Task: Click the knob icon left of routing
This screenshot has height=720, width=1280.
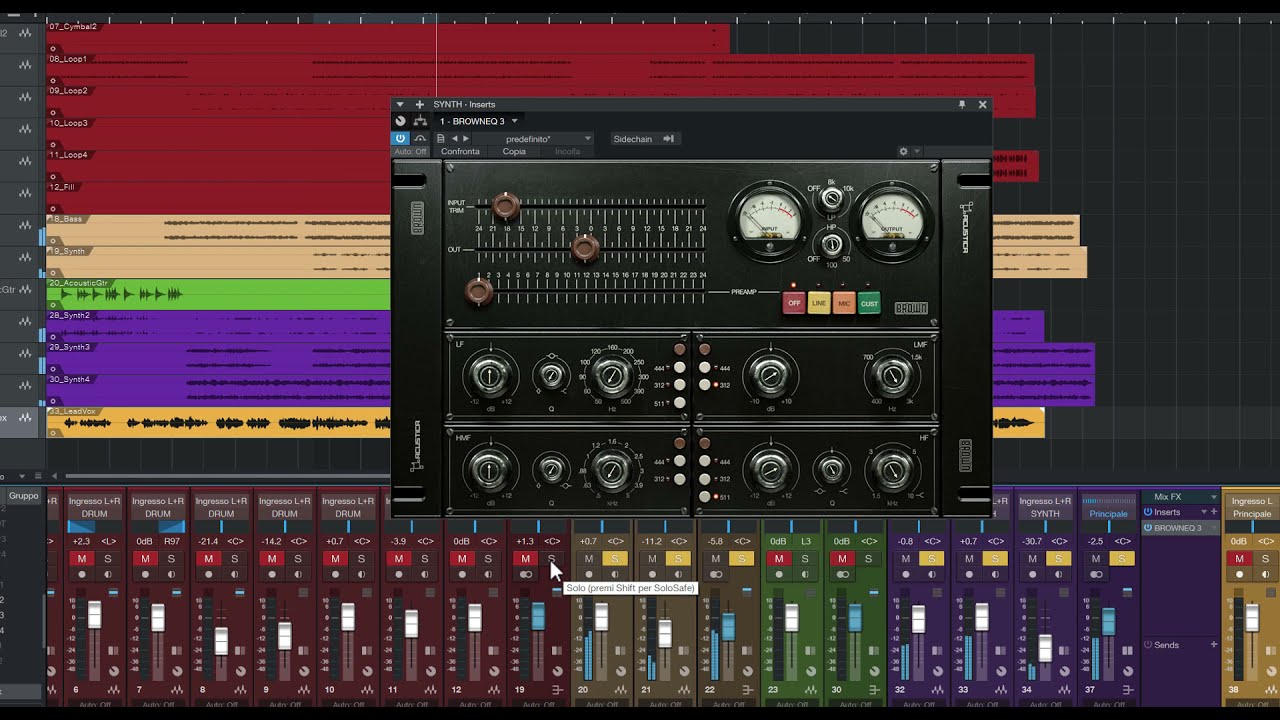Action: 400,121
